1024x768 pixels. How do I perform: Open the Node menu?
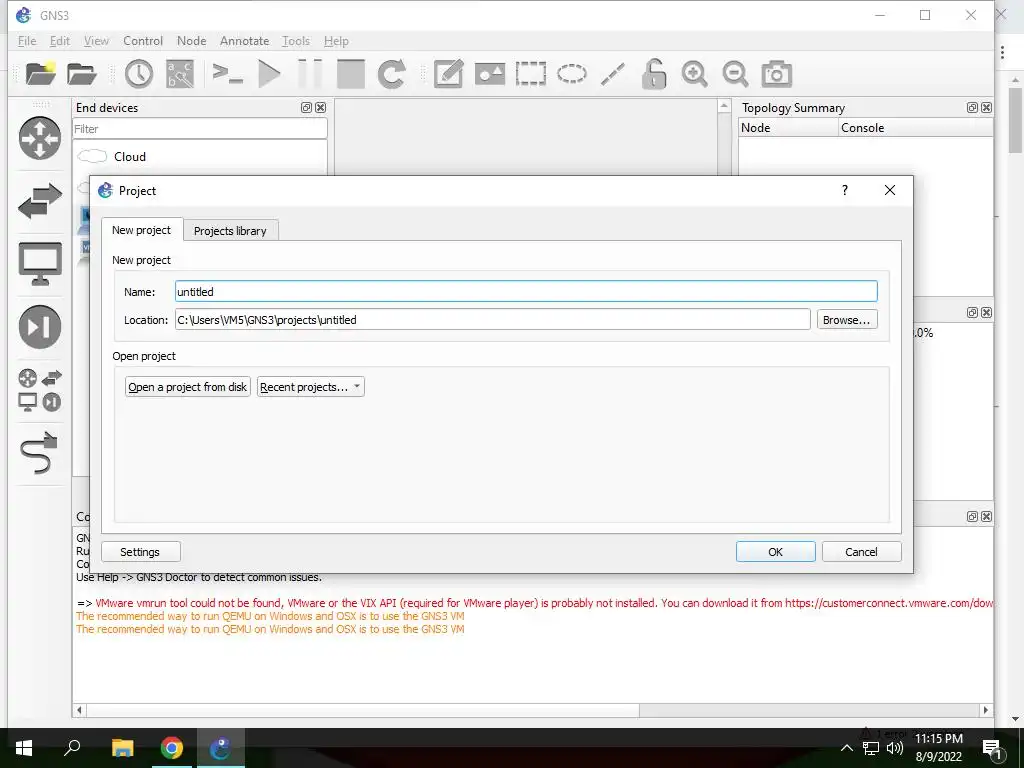tap(191, 40)
